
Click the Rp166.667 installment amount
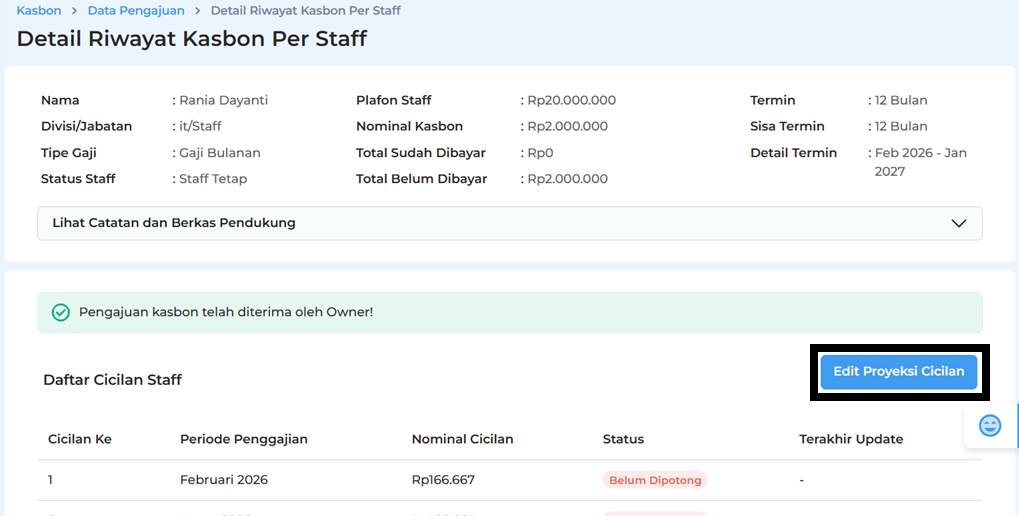coord(443,480)
